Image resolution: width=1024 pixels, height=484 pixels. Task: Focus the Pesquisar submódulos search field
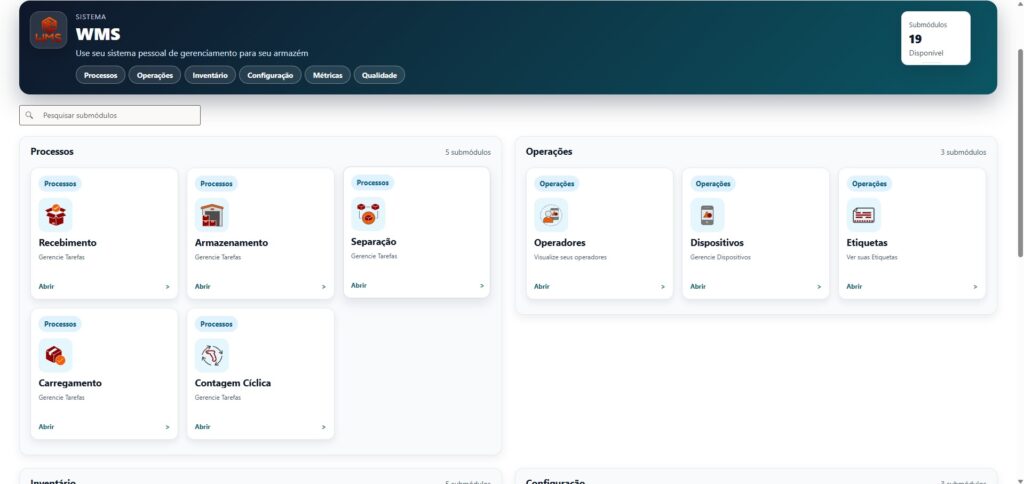[x=110, y=115]
